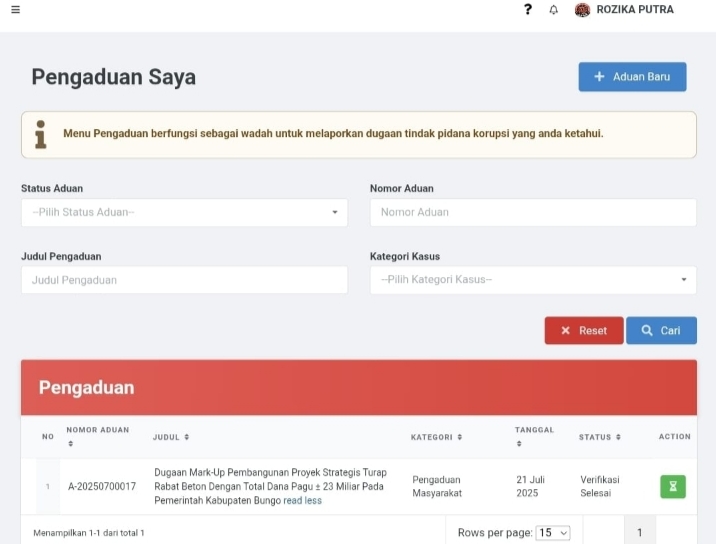Expand the Status Aduan dropdown

[x=184, y=212]
